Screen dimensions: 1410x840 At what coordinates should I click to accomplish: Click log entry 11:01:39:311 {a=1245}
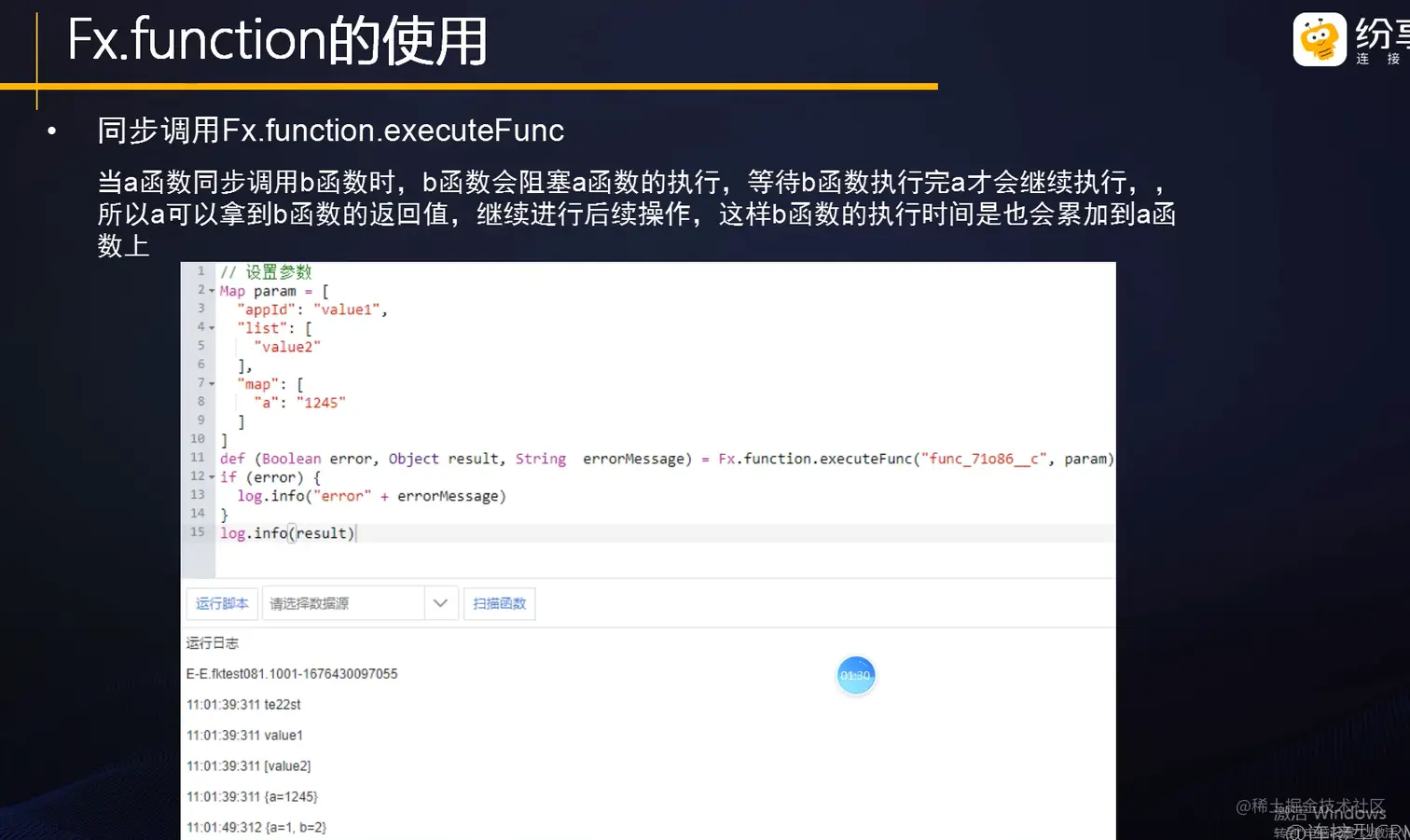tap(252, 797)
